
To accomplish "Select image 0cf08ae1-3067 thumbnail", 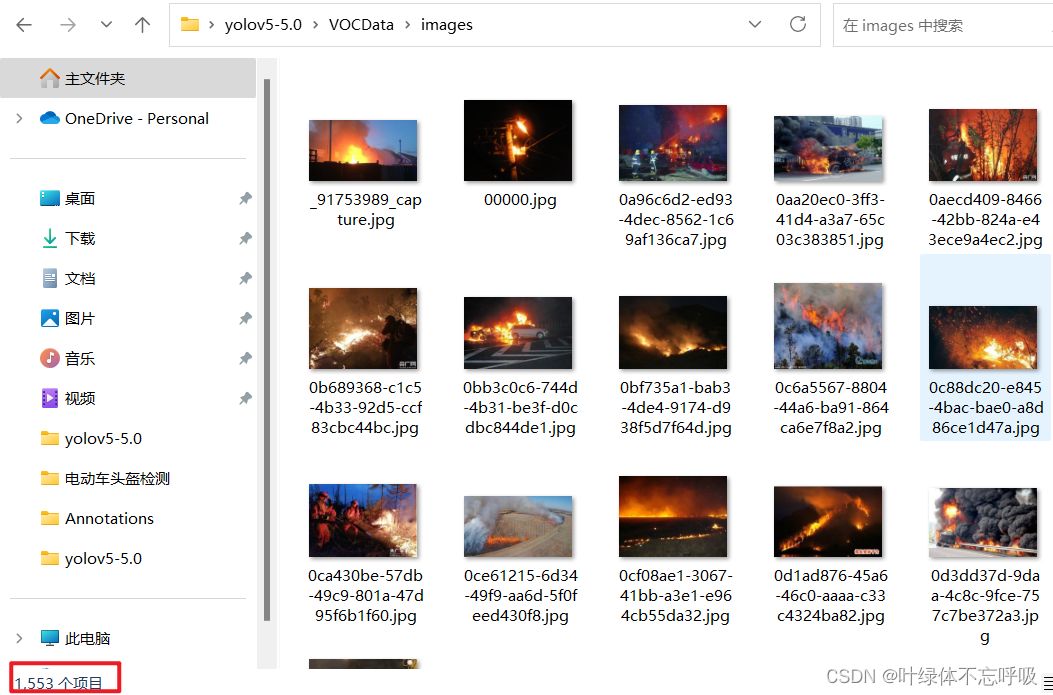I will [673, 516].
